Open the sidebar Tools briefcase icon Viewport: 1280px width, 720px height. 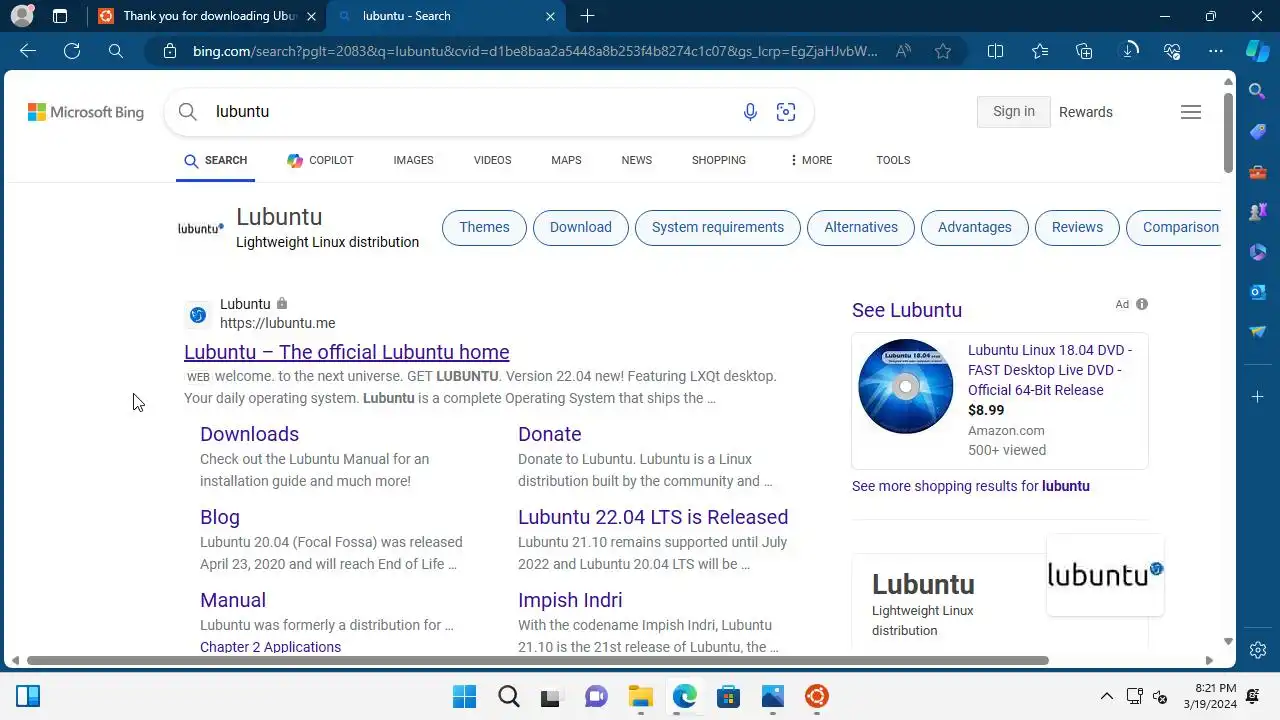click(x=1258, y=172)
